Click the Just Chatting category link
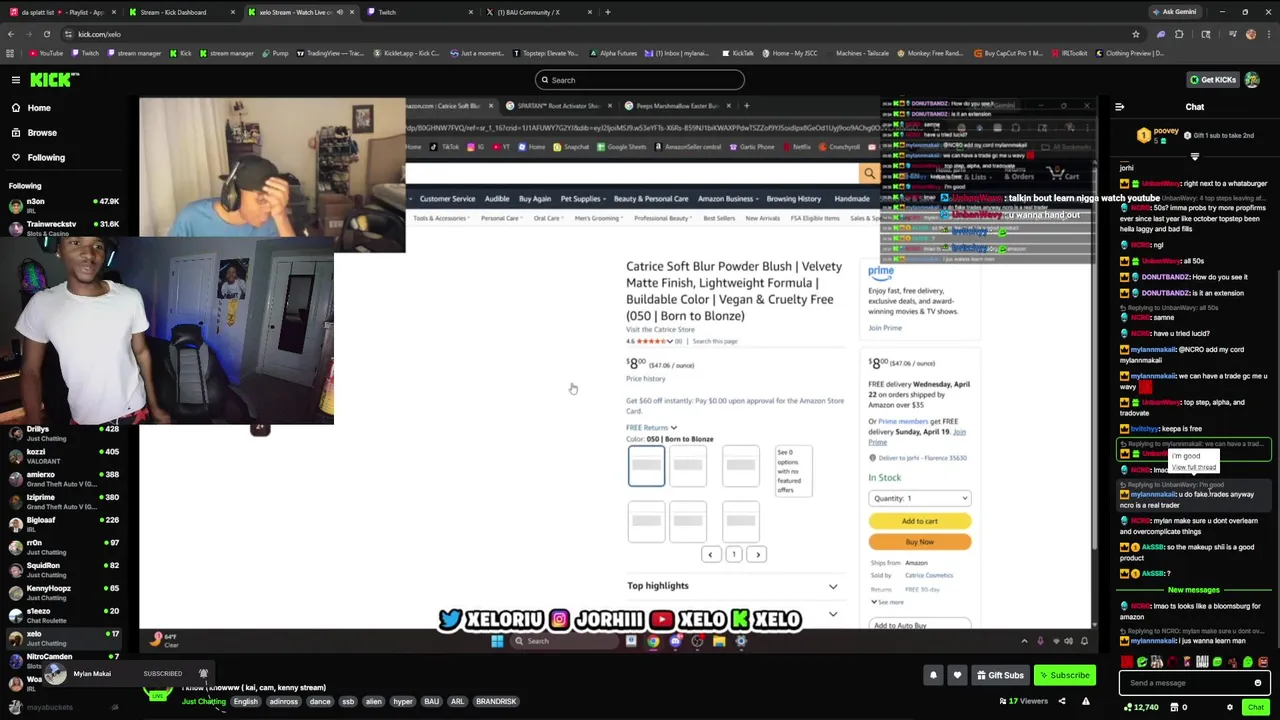Image resolution: width=1280 pixels, height=720 pixels. coord(204,702)
